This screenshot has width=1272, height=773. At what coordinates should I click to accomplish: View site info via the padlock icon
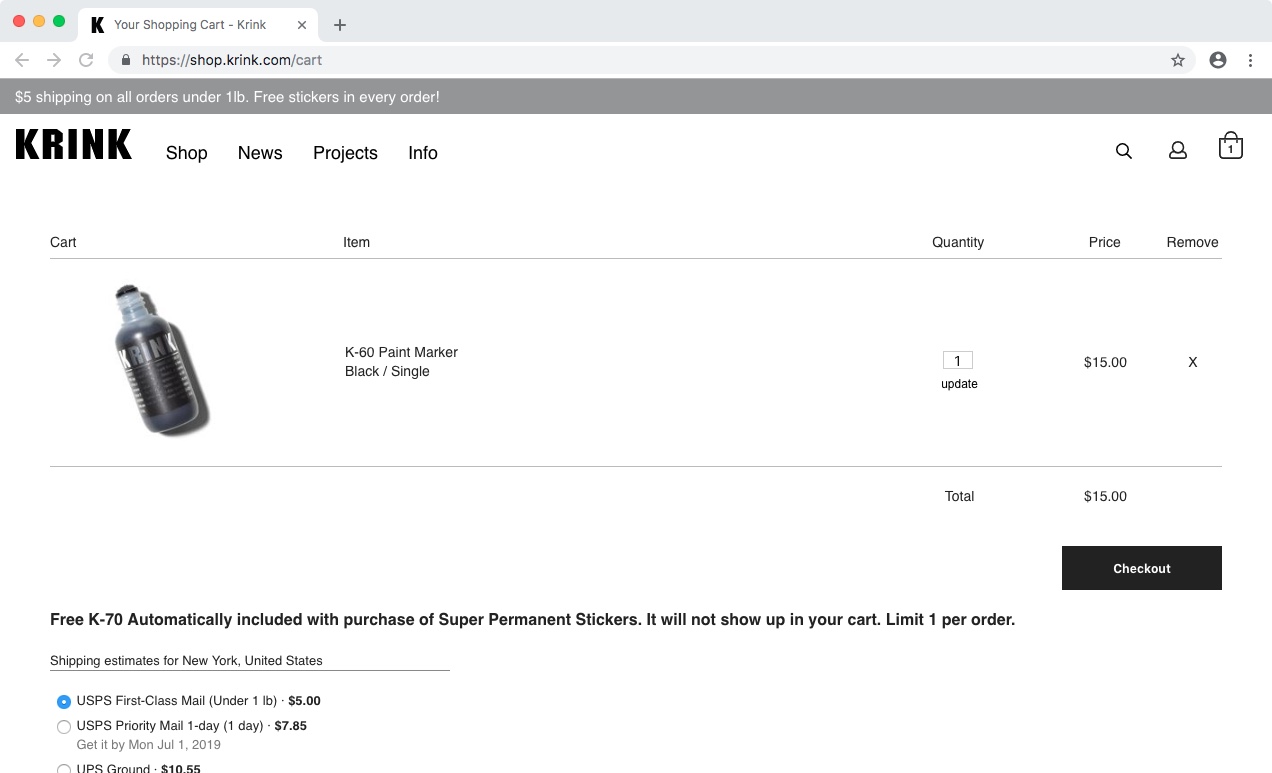(x=126, y=60)
